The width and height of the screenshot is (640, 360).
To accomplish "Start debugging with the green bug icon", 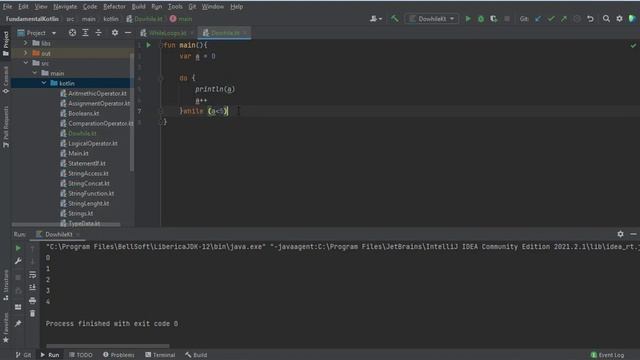I will coord(481,19).
